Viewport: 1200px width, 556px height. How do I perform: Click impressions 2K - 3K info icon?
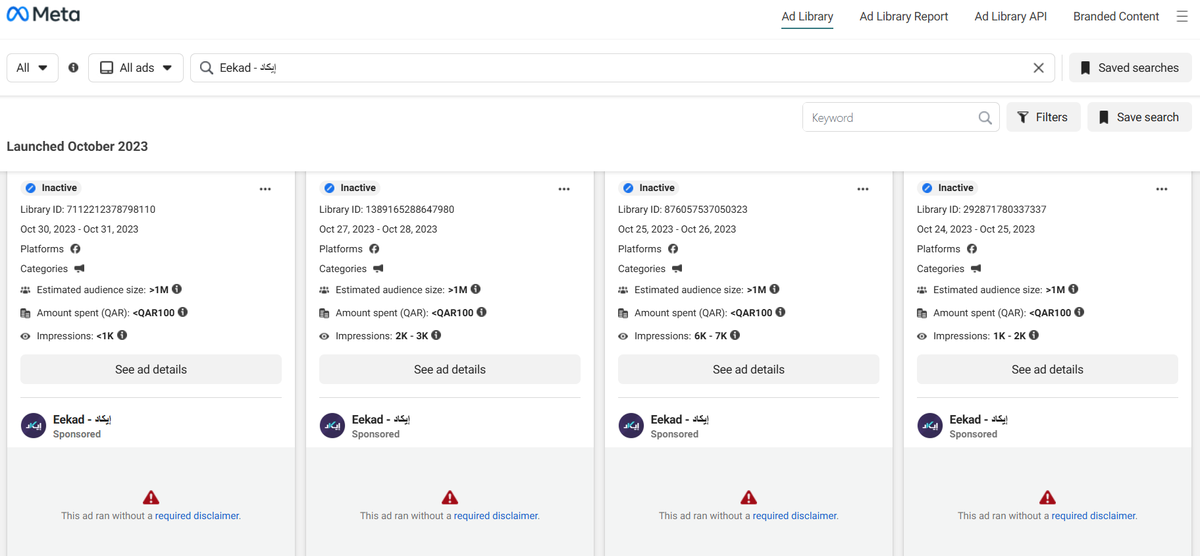click(x=437, y=335)
